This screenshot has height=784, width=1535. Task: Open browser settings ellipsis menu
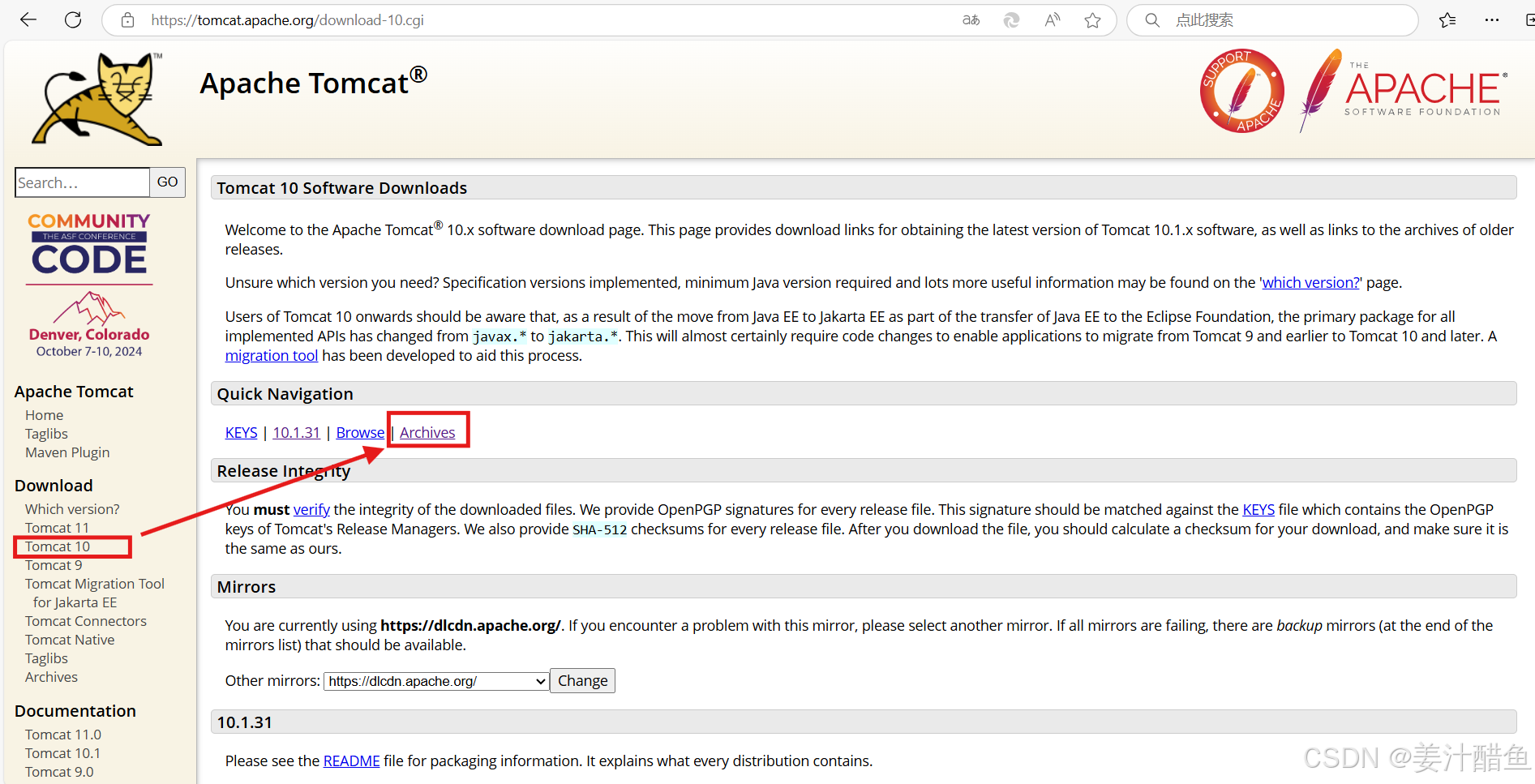tap(1492, 20)
